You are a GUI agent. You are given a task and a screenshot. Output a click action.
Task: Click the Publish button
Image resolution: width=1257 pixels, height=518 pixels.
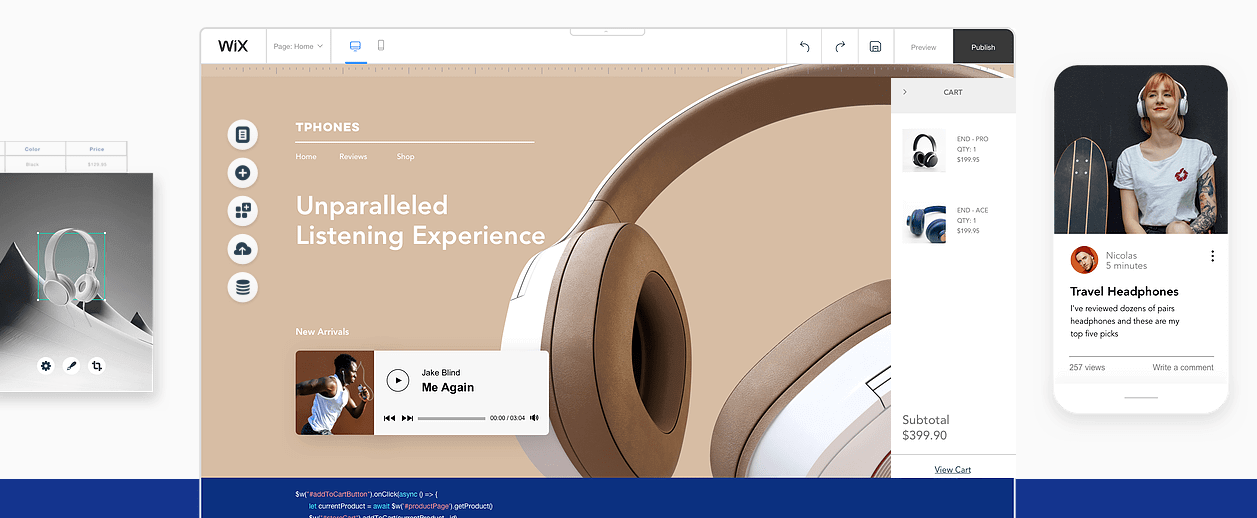click(983, 47)
